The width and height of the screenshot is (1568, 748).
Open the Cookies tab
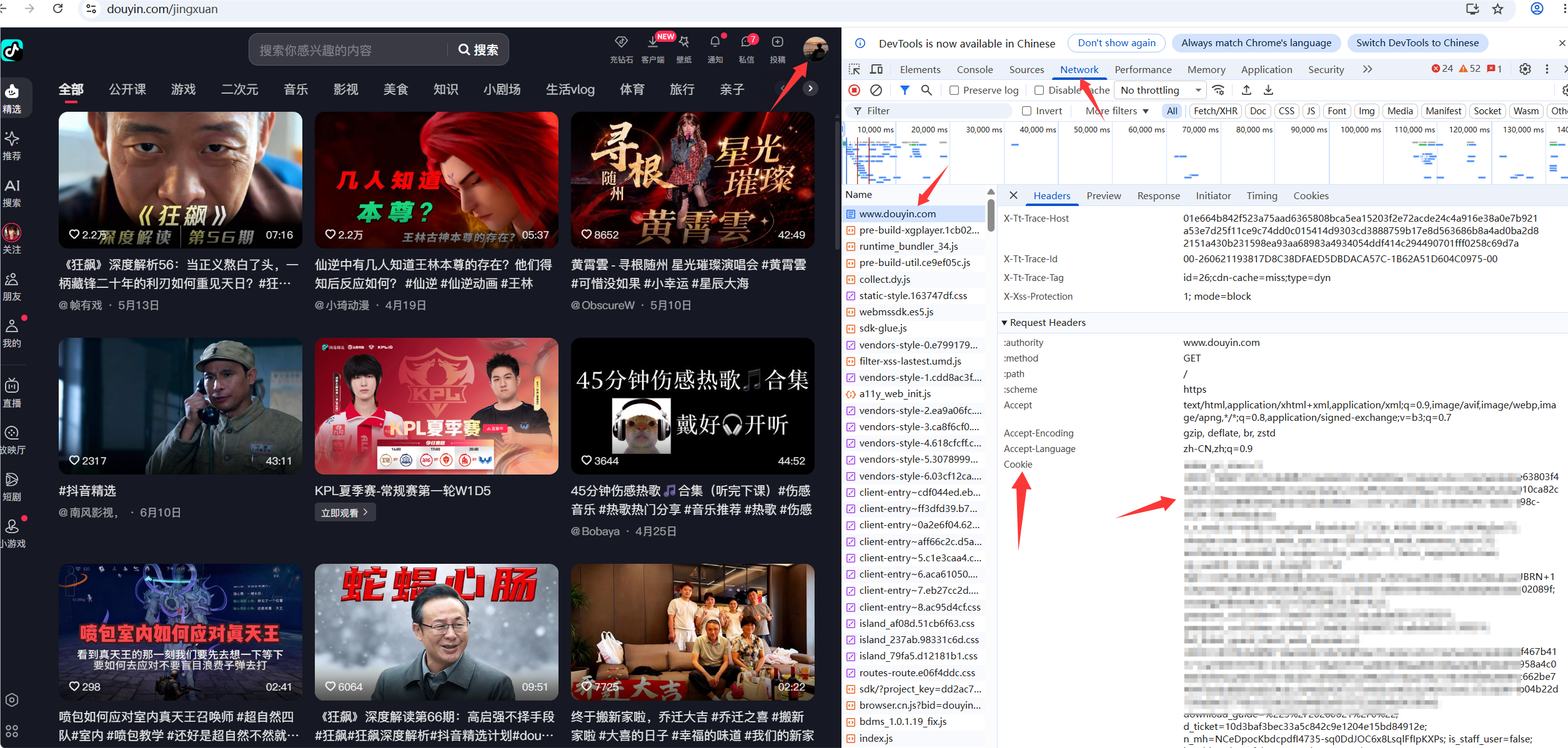[1311, 196]
